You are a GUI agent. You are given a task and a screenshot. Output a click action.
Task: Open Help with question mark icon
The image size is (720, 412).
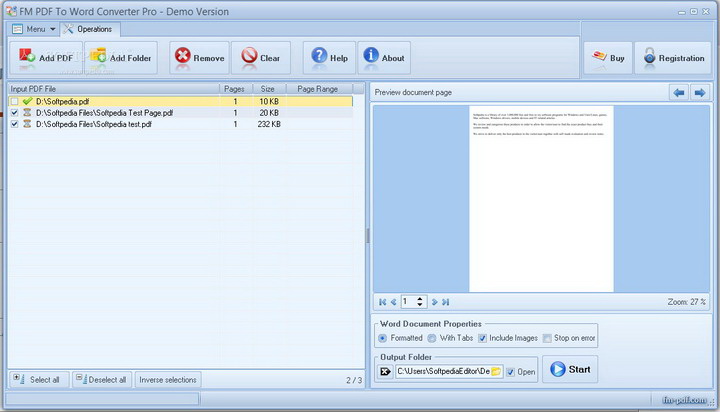pos(329,58)
